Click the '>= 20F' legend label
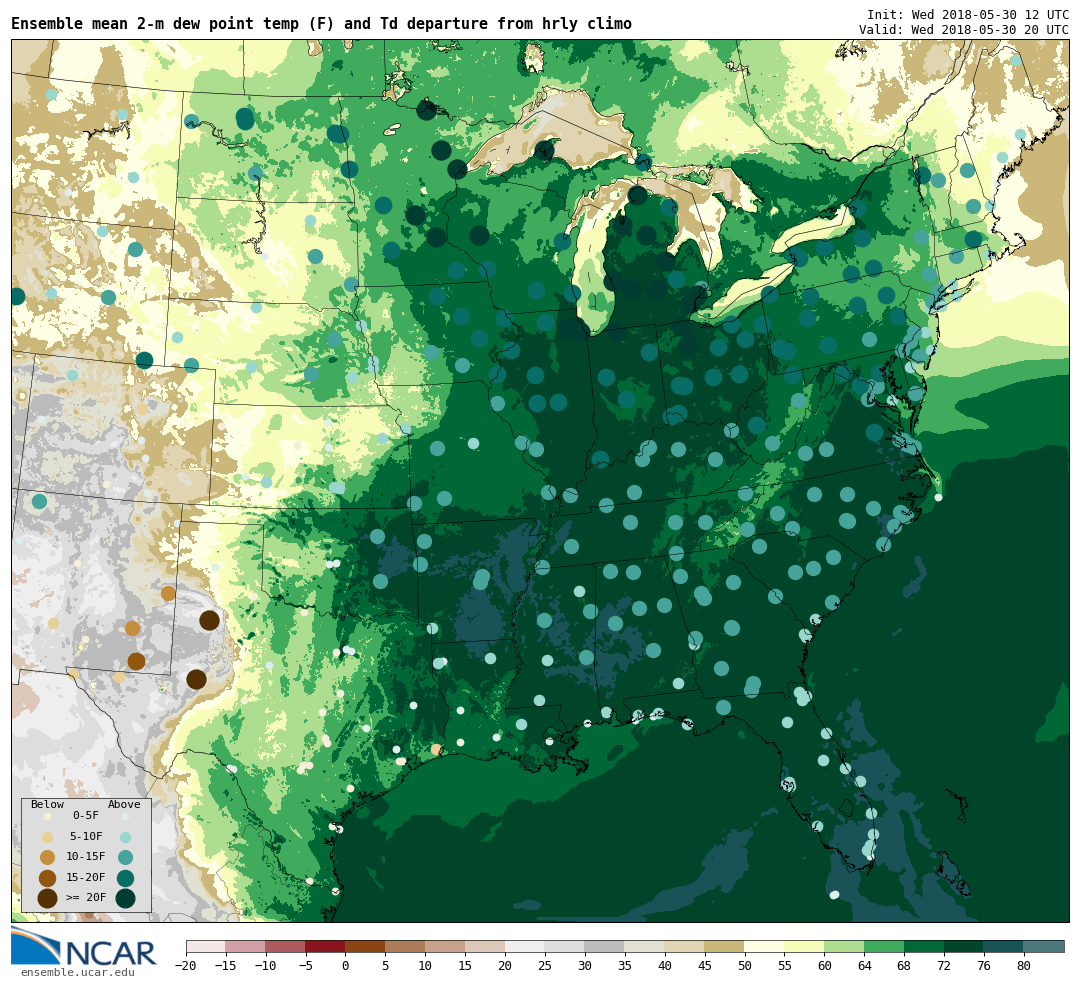Screen dimensions: 1080x985 [86, 897]
